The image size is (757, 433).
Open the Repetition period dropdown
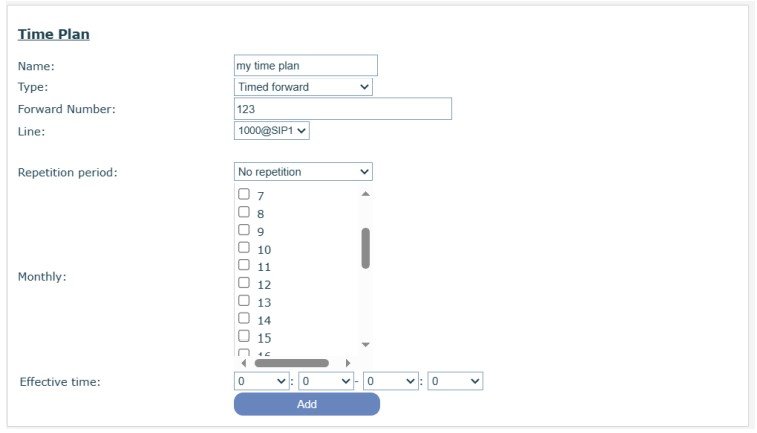(303, 172)
